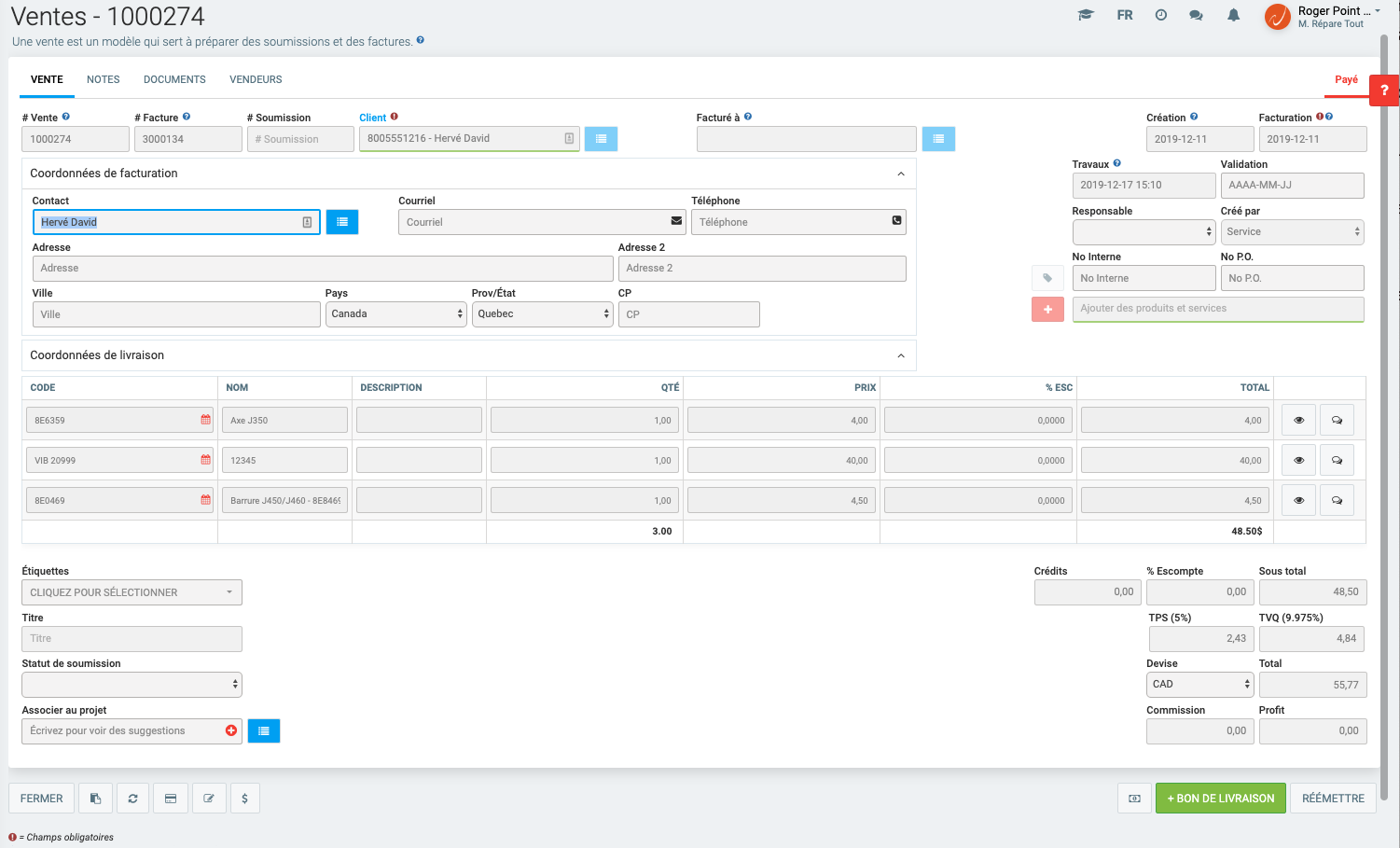Click the refresh arrows button at bottom

(133, 799)
